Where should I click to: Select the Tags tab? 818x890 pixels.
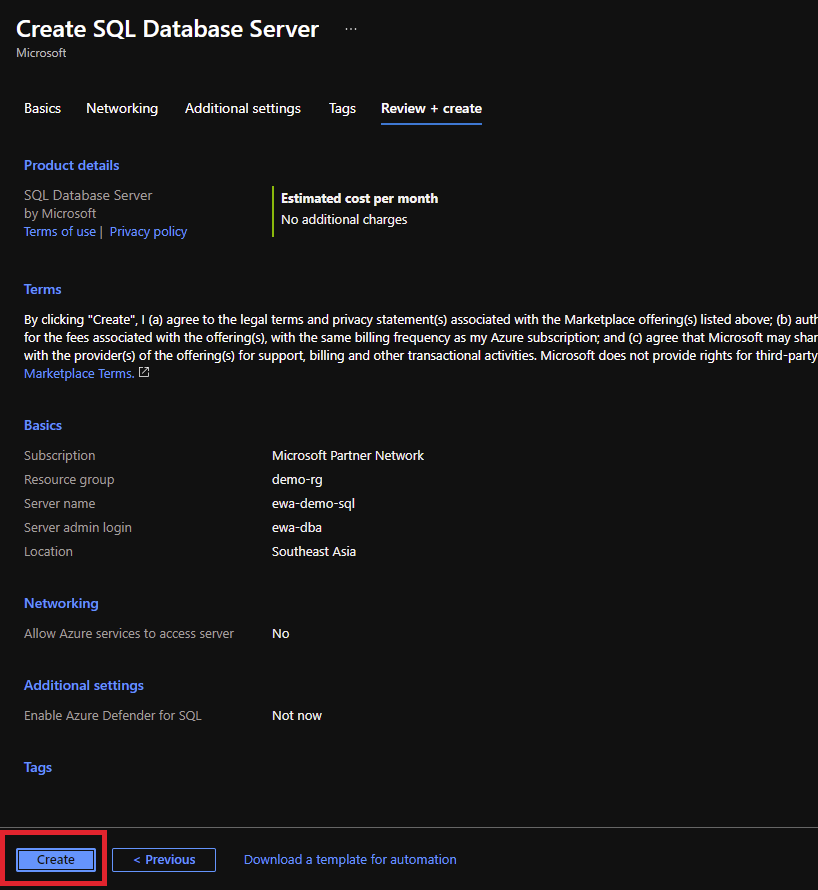(342, 108)
